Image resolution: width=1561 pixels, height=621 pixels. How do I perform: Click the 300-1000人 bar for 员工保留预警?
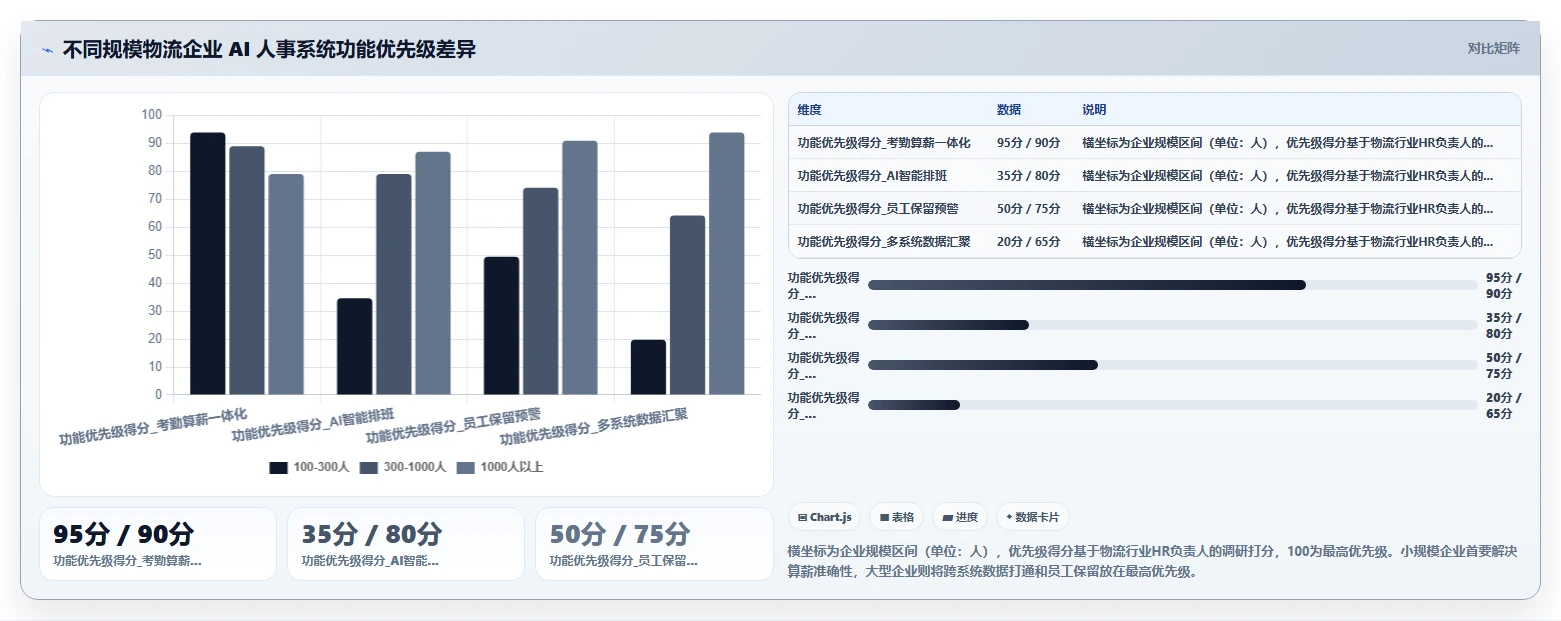[540, 292]
